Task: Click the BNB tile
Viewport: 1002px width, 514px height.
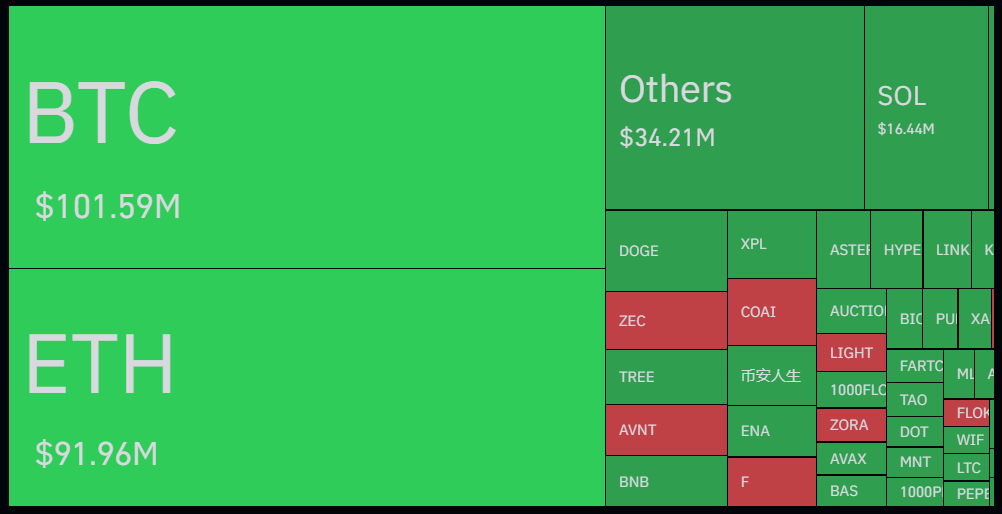Action: [666, 481]
